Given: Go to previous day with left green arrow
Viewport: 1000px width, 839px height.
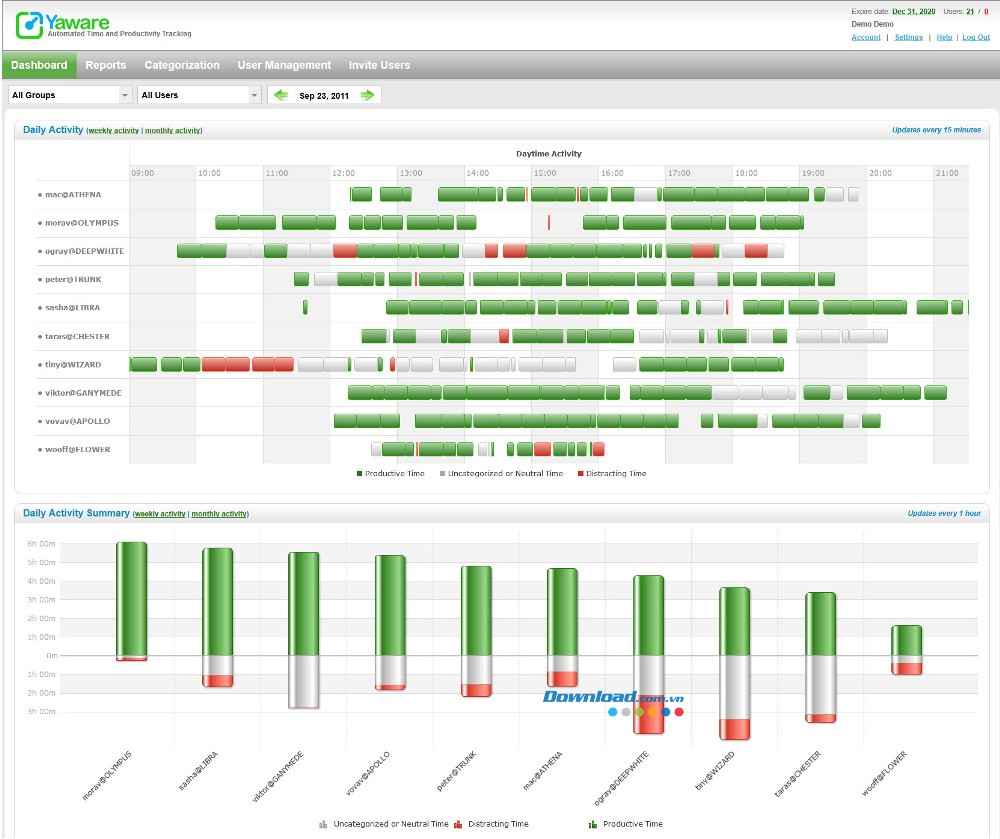Looking at the screenshot, I should (281, 95).
